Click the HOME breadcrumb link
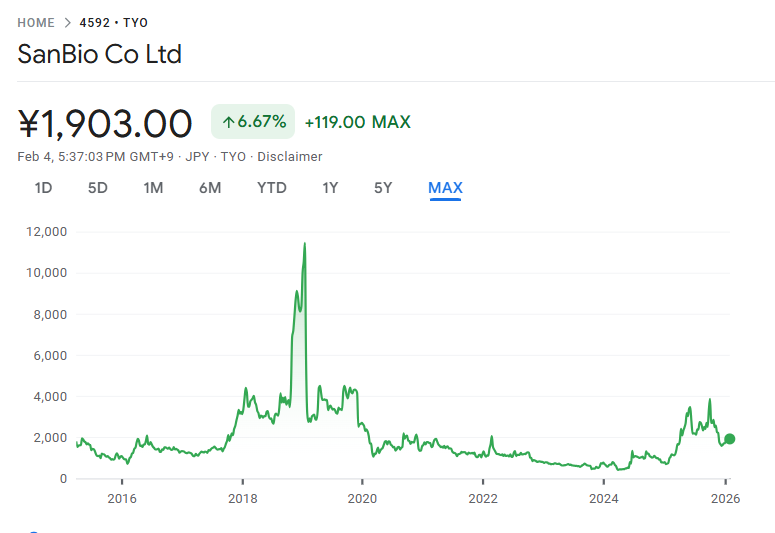The height and width of the screenshot is (533, 775). (36, 22)
